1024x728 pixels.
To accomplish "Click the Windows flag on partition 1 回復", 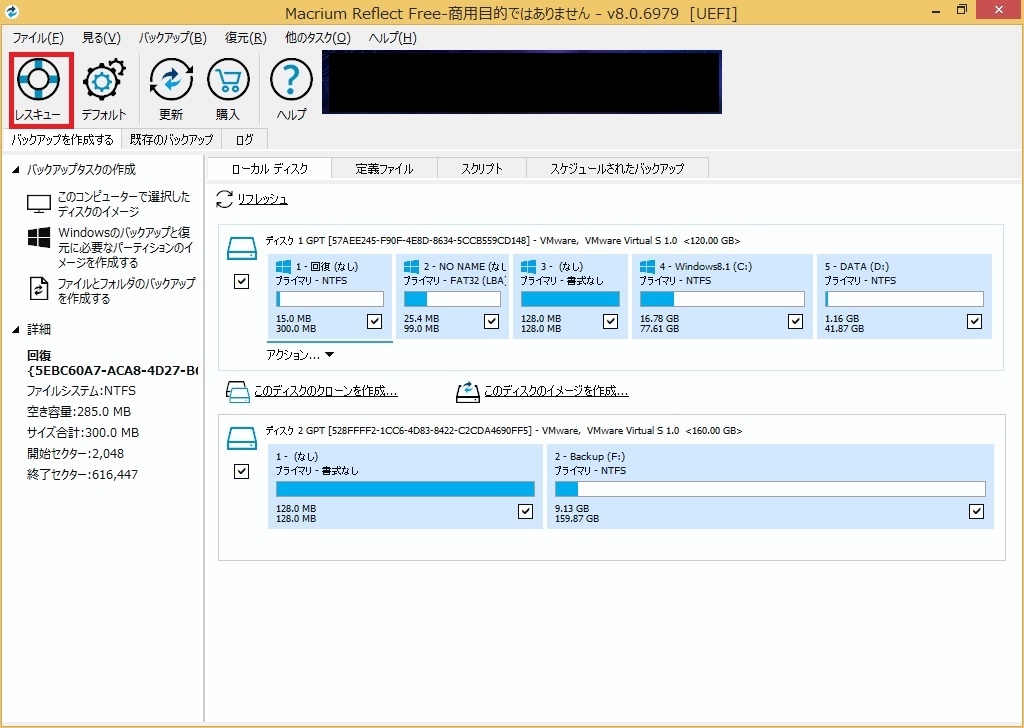I will 283,266.
